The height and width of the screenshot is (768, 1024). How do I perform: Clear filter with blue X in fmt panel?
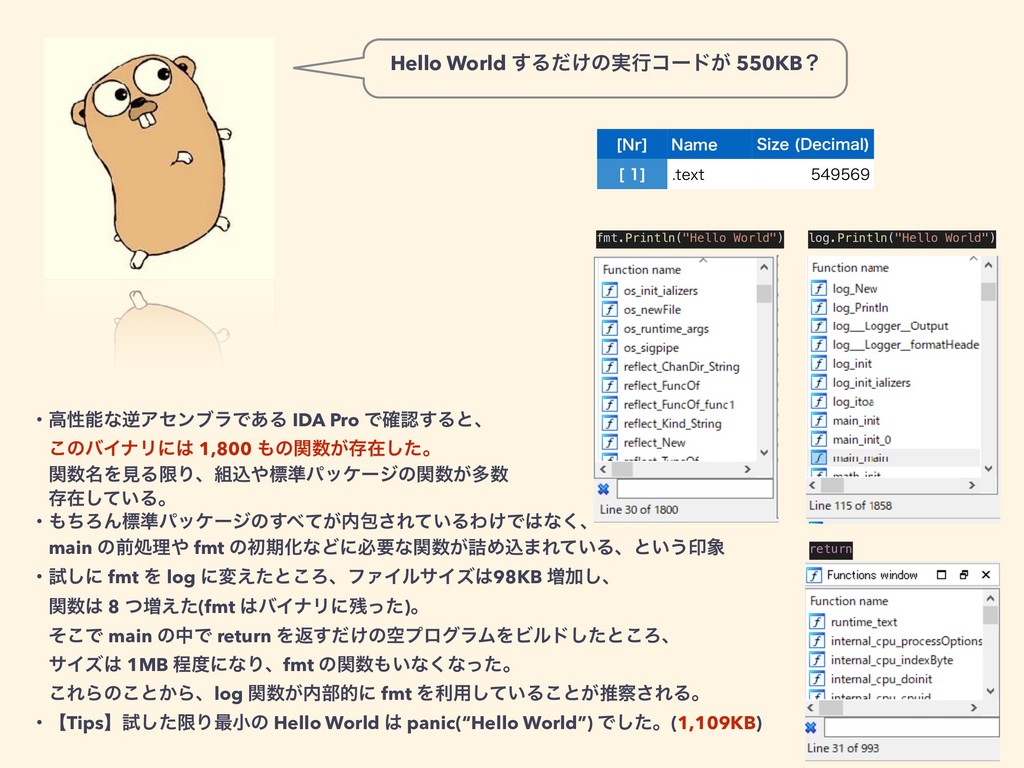[603, 488]
